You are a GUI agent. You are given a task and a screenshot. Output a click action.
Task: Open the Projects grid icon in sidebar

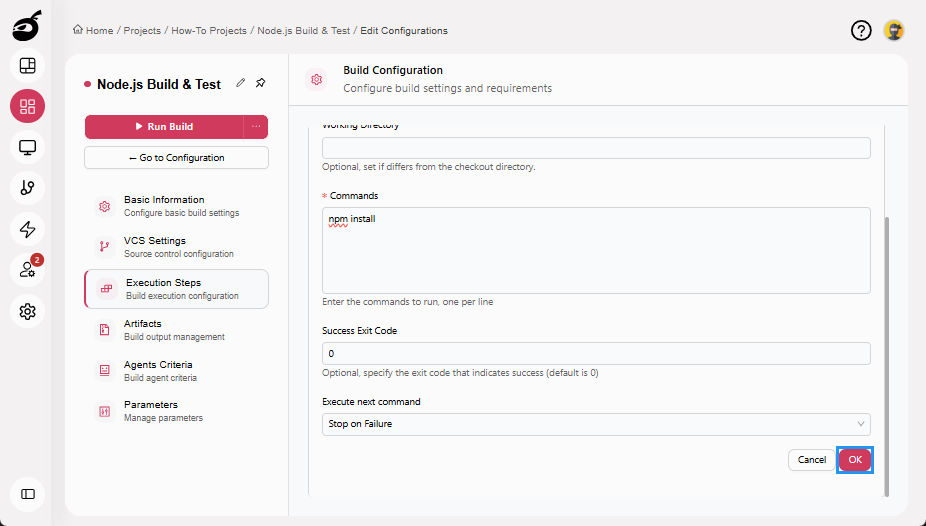27,106
